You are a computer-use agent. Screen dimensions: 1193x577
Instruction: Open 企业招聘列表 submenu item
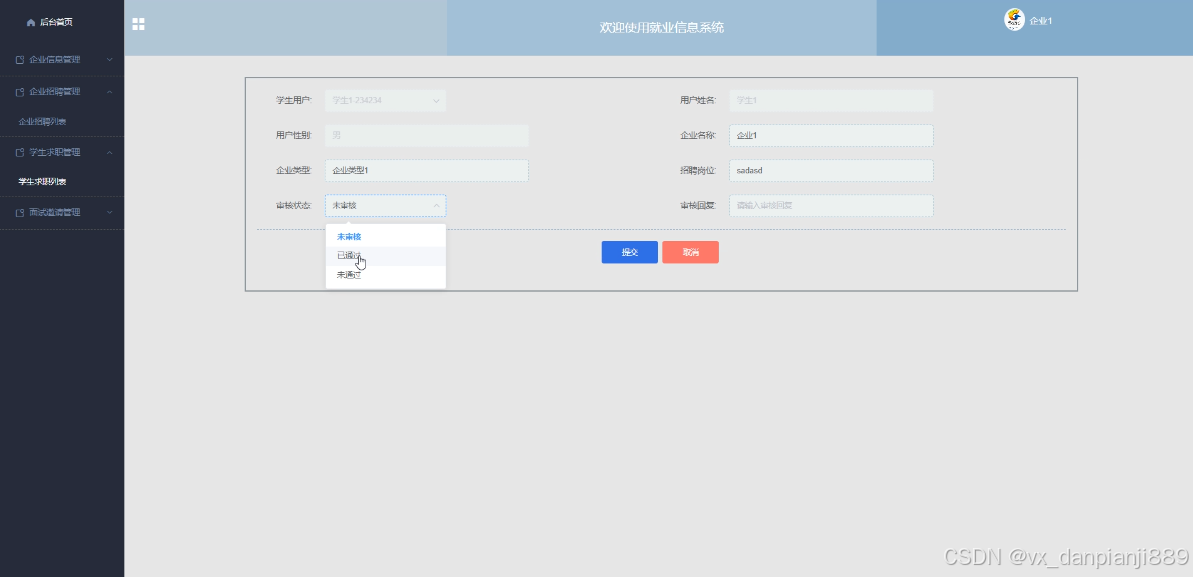(43, 122)
